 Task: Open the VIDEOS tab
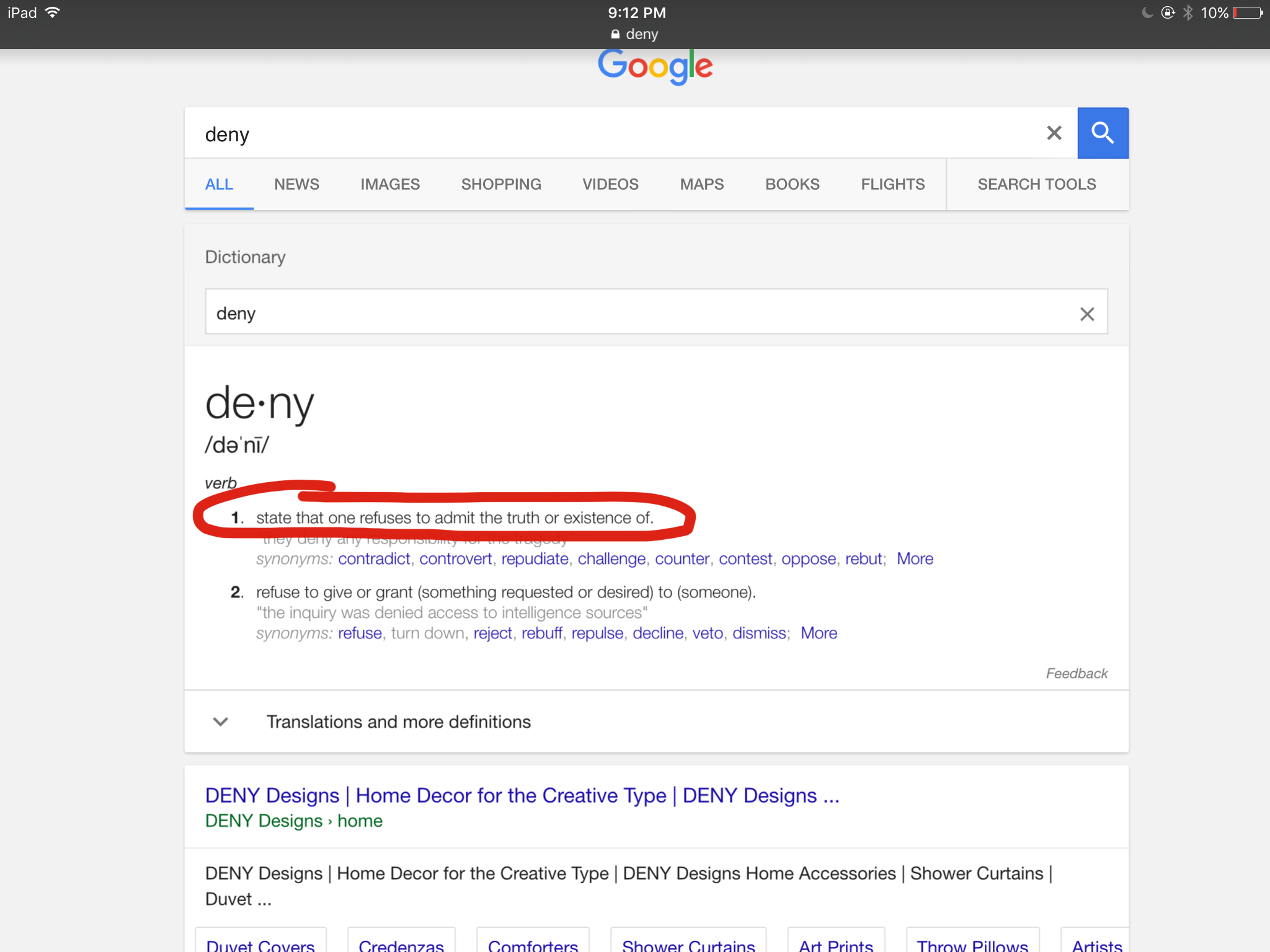(610, 184)
